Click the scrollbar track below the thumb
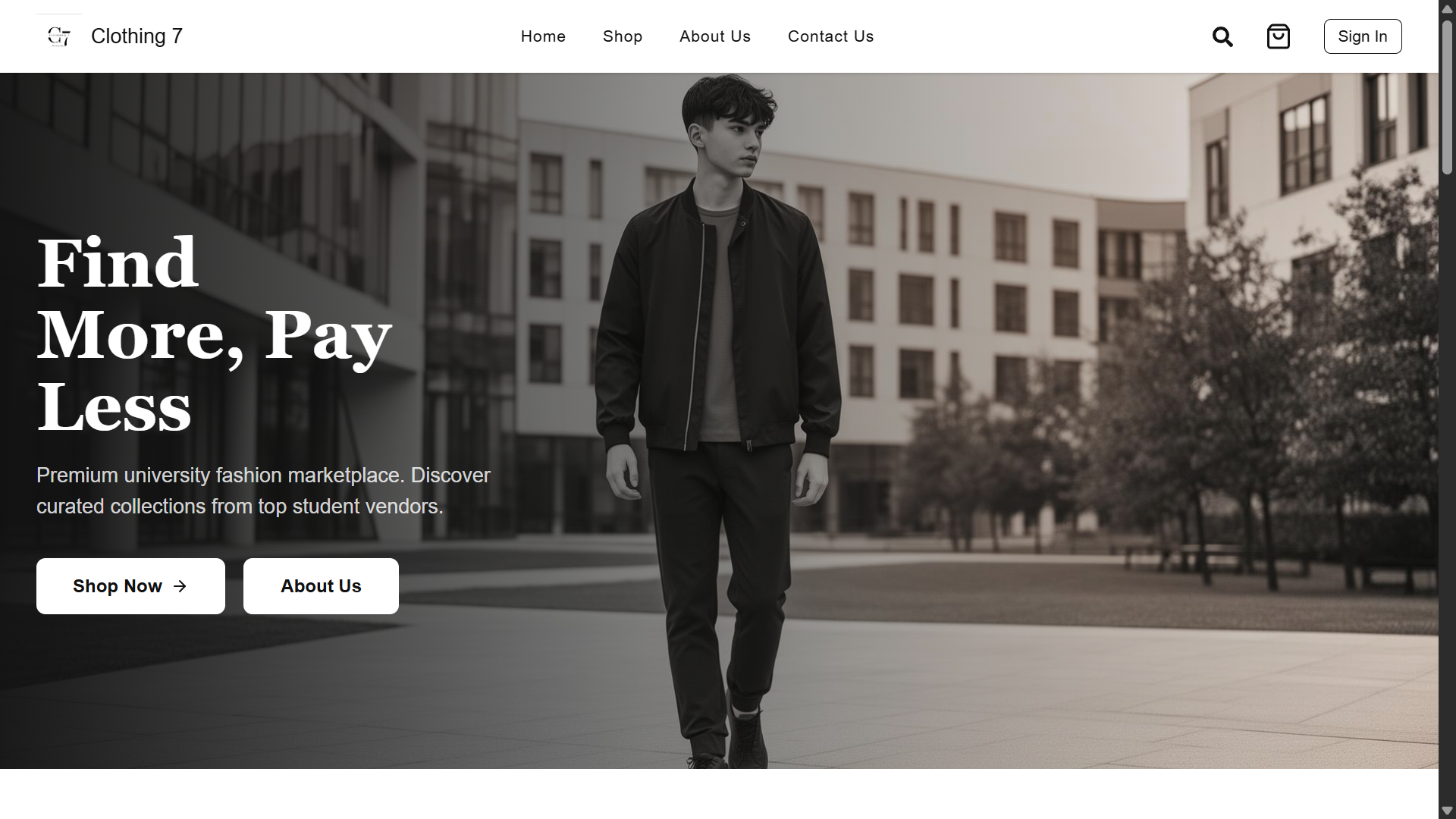Screen dimensions: 1456x819 pyautogui.click(x=1447, y=485)
